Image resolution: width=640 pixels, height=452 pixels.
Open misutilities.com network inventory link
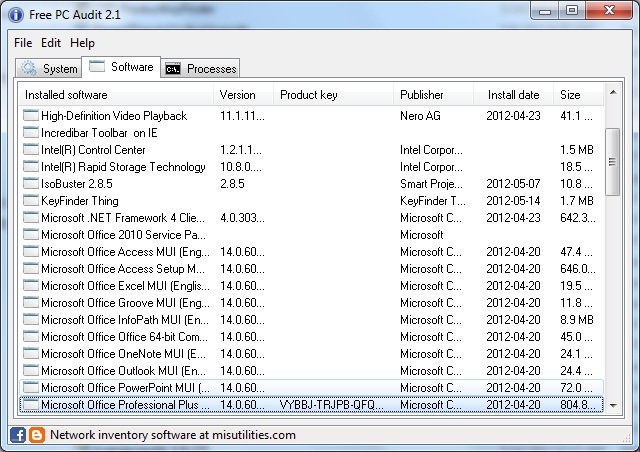173,435
